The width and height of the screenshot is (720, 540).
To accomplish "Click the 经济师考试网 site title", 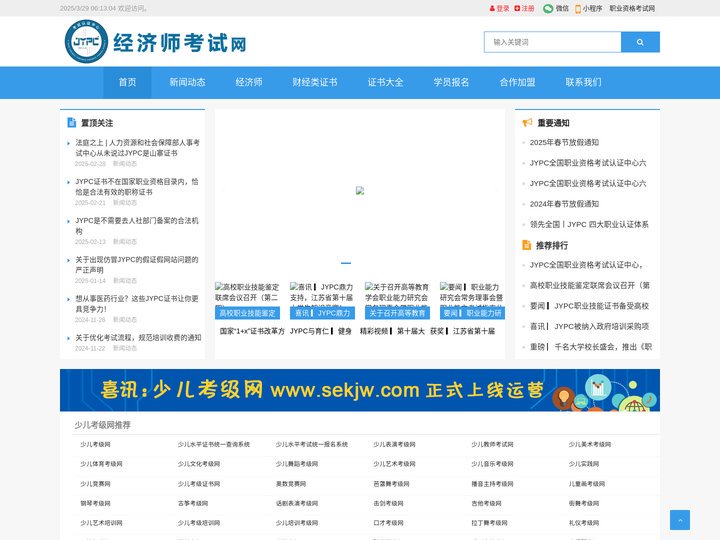I will tap(180, 43).
